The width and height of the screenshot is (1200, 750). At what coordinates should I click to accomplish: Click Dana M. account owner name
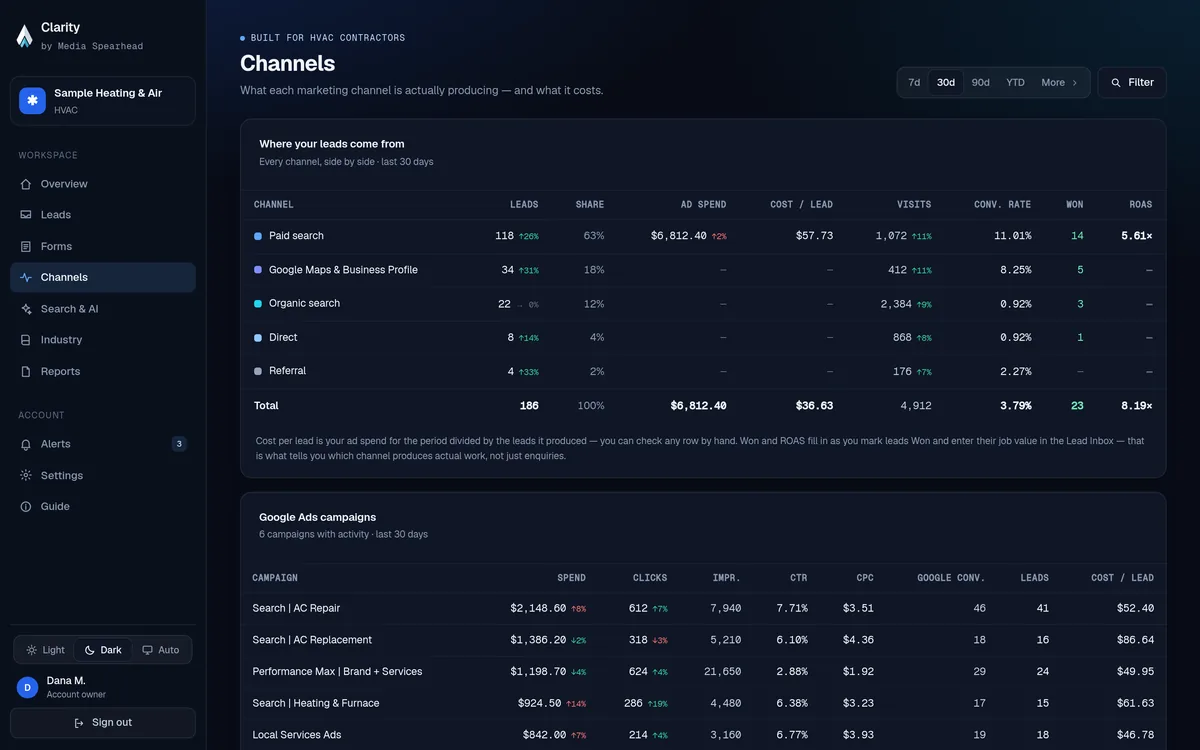[66, 681]
